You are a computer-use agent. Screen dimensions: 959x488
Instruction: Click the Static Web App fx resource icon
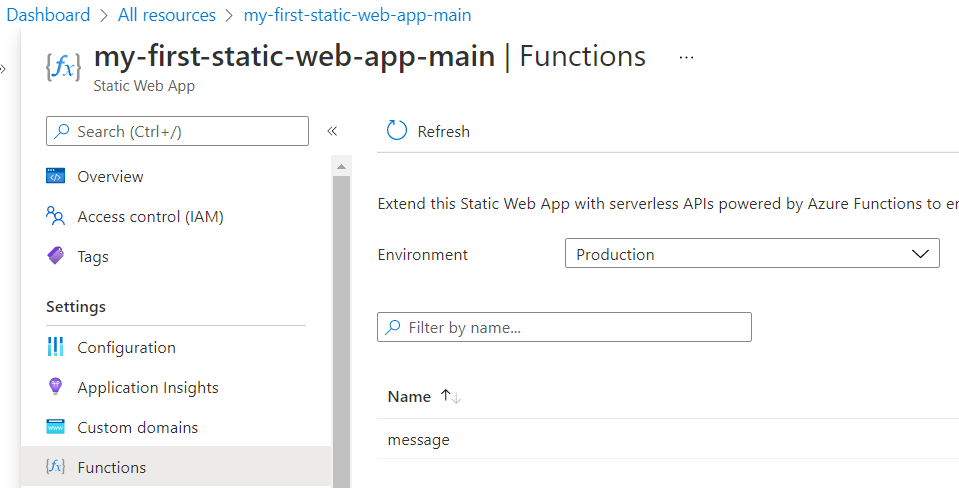tap(63, 66)
